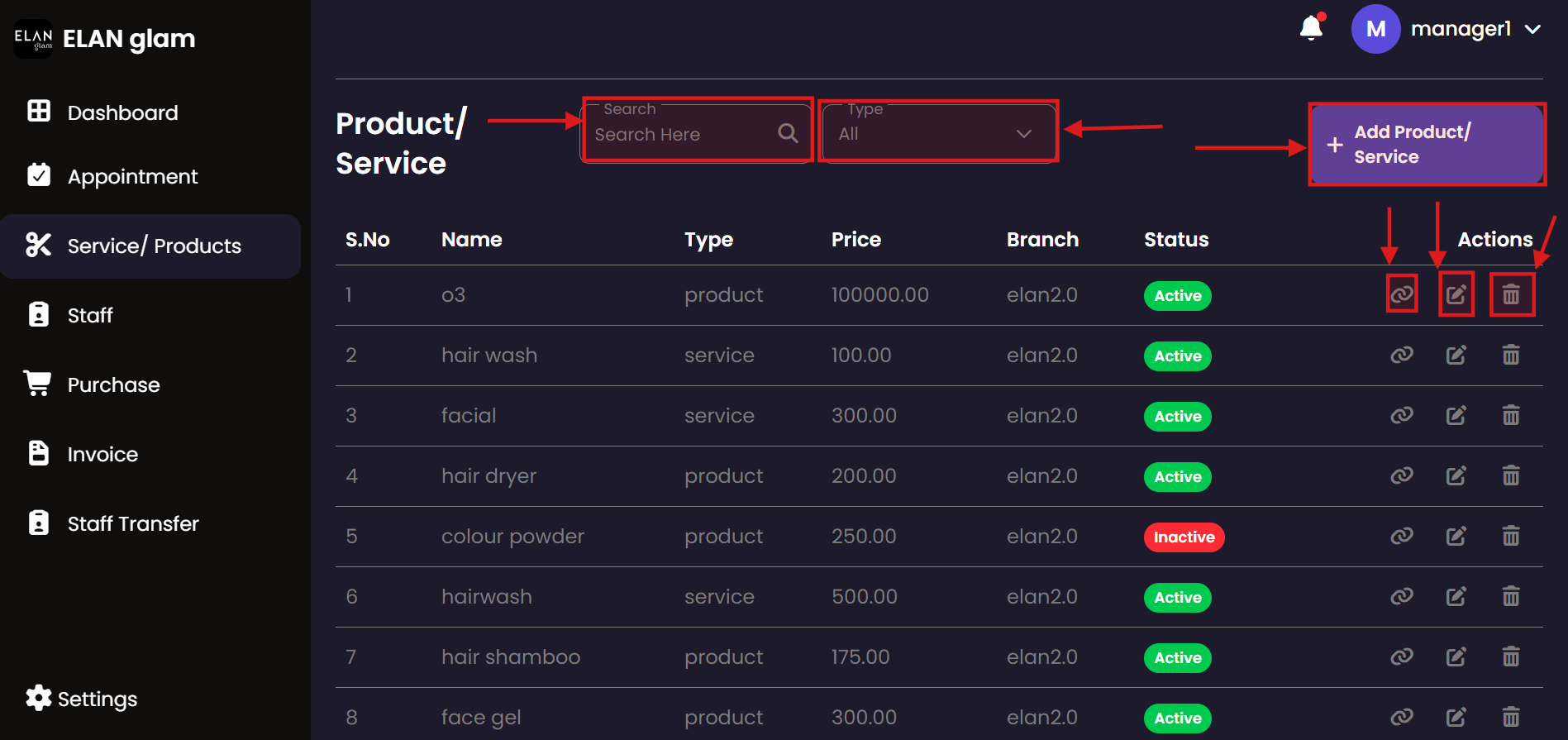Delete the facial service row
The image size is (1568, 740).
pos(1510,416)
